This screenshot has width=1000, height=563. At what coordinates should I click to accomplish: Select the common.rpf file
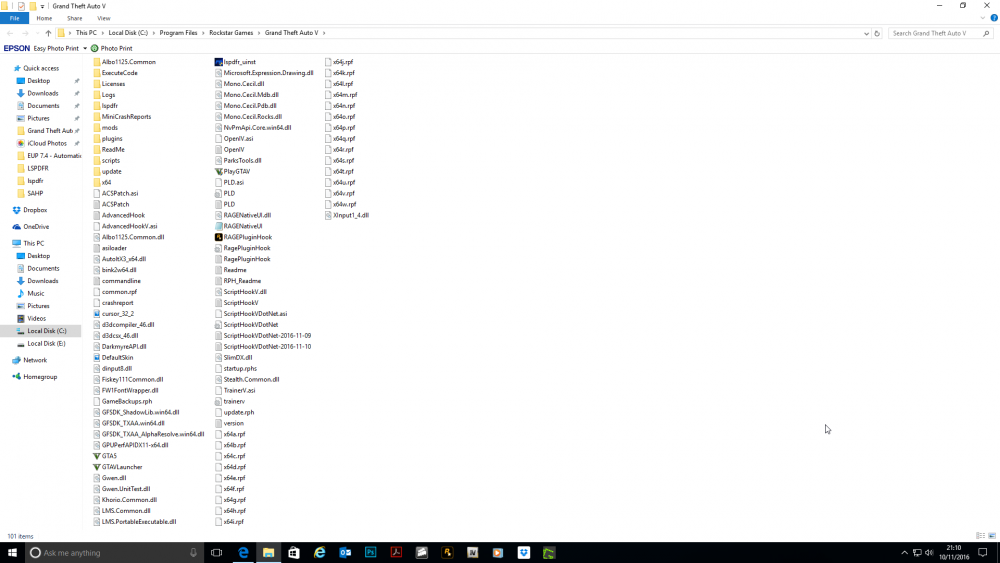[115, 292]
